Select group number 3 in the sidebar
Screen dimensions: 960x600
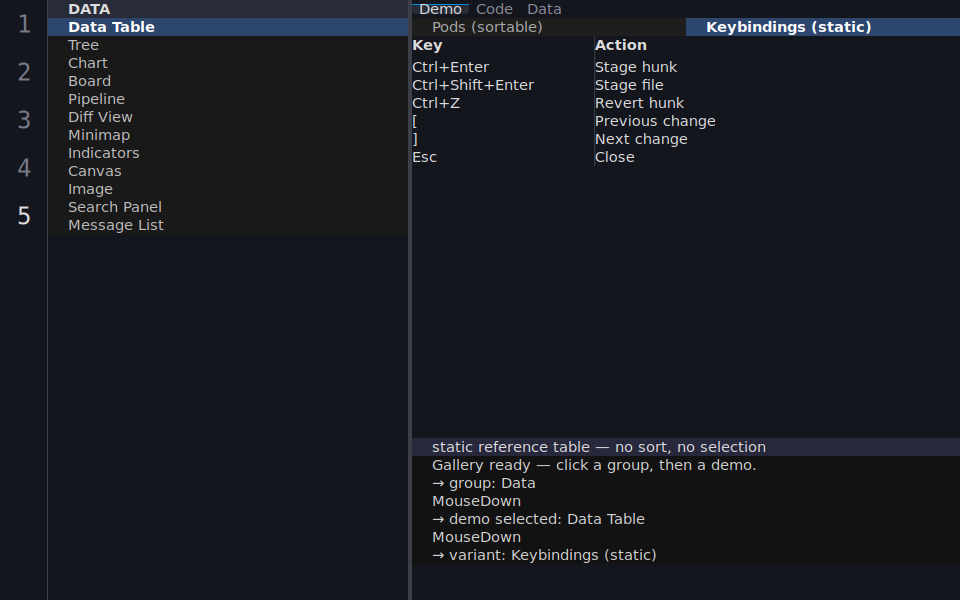point(24,119)
